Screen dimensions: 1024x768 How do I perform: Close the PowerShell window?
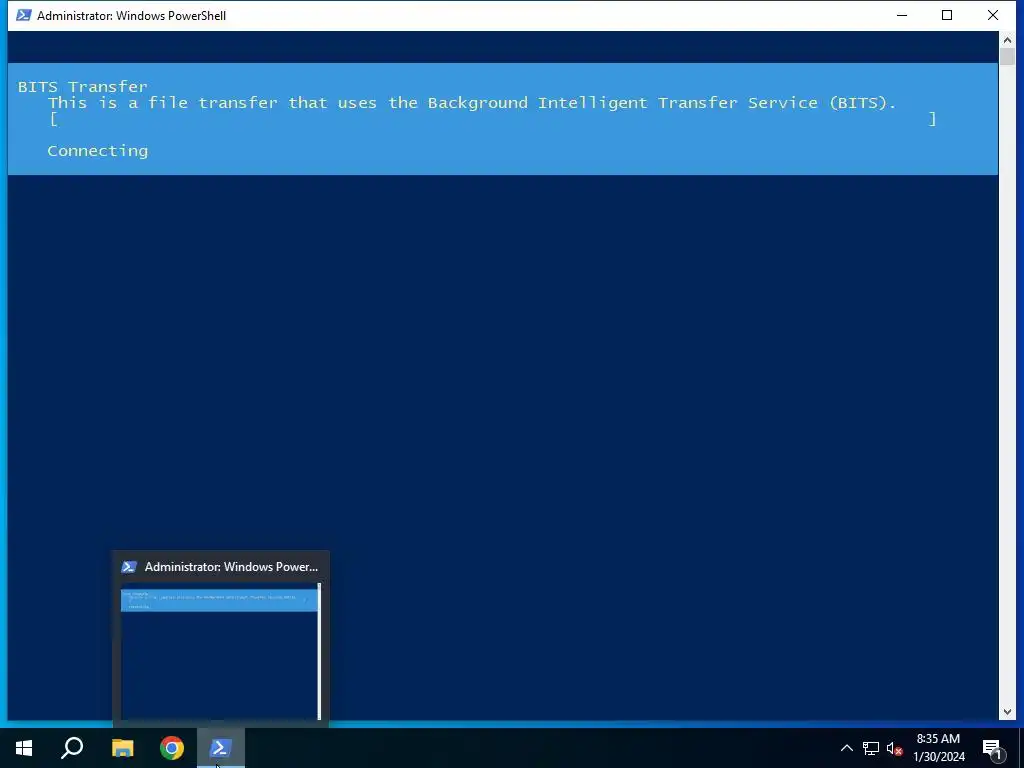coord(993,15)
